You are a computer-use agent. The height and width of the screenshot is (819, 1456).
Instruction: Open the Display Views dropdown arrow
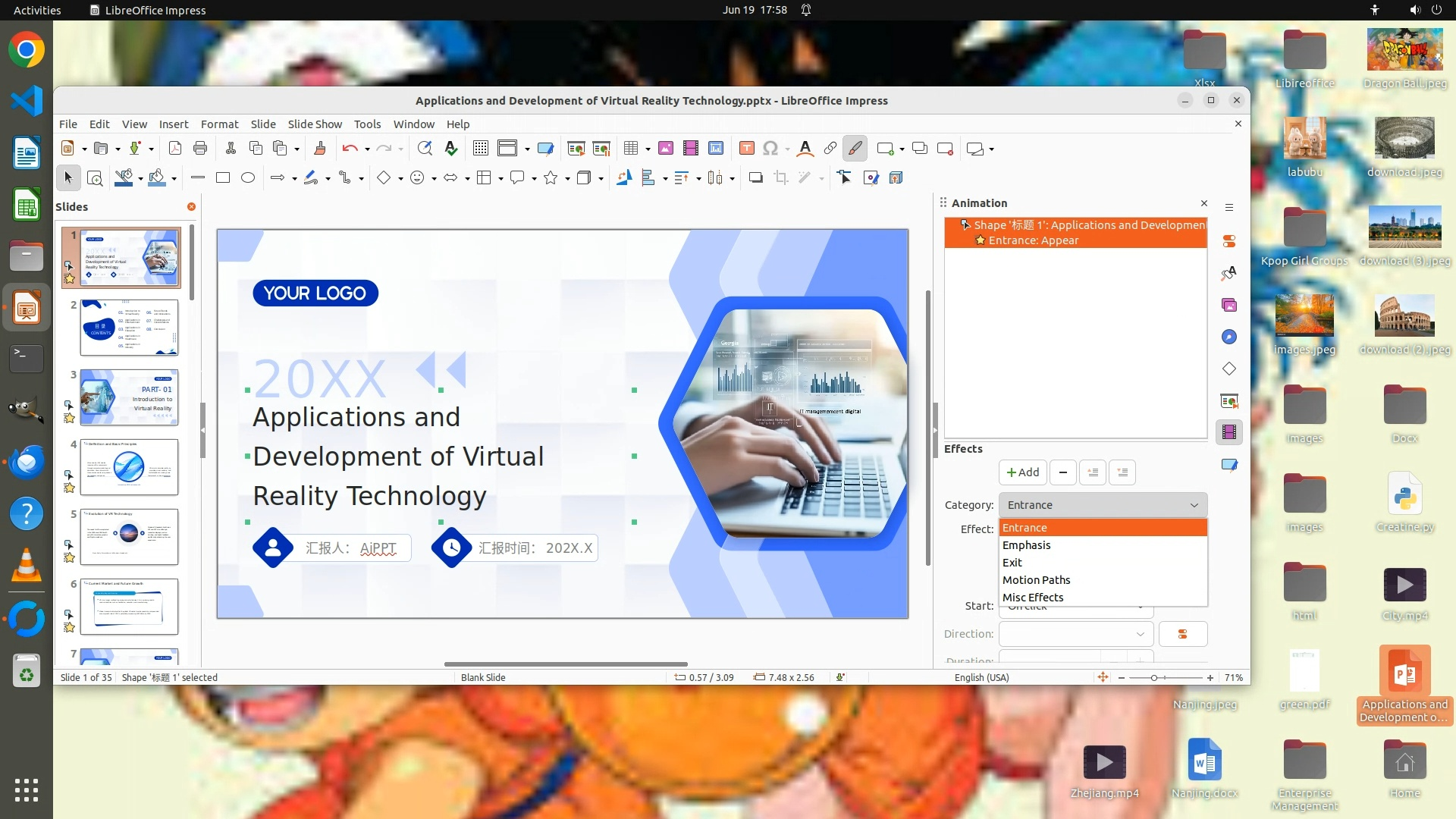click(x=527, y=149)
